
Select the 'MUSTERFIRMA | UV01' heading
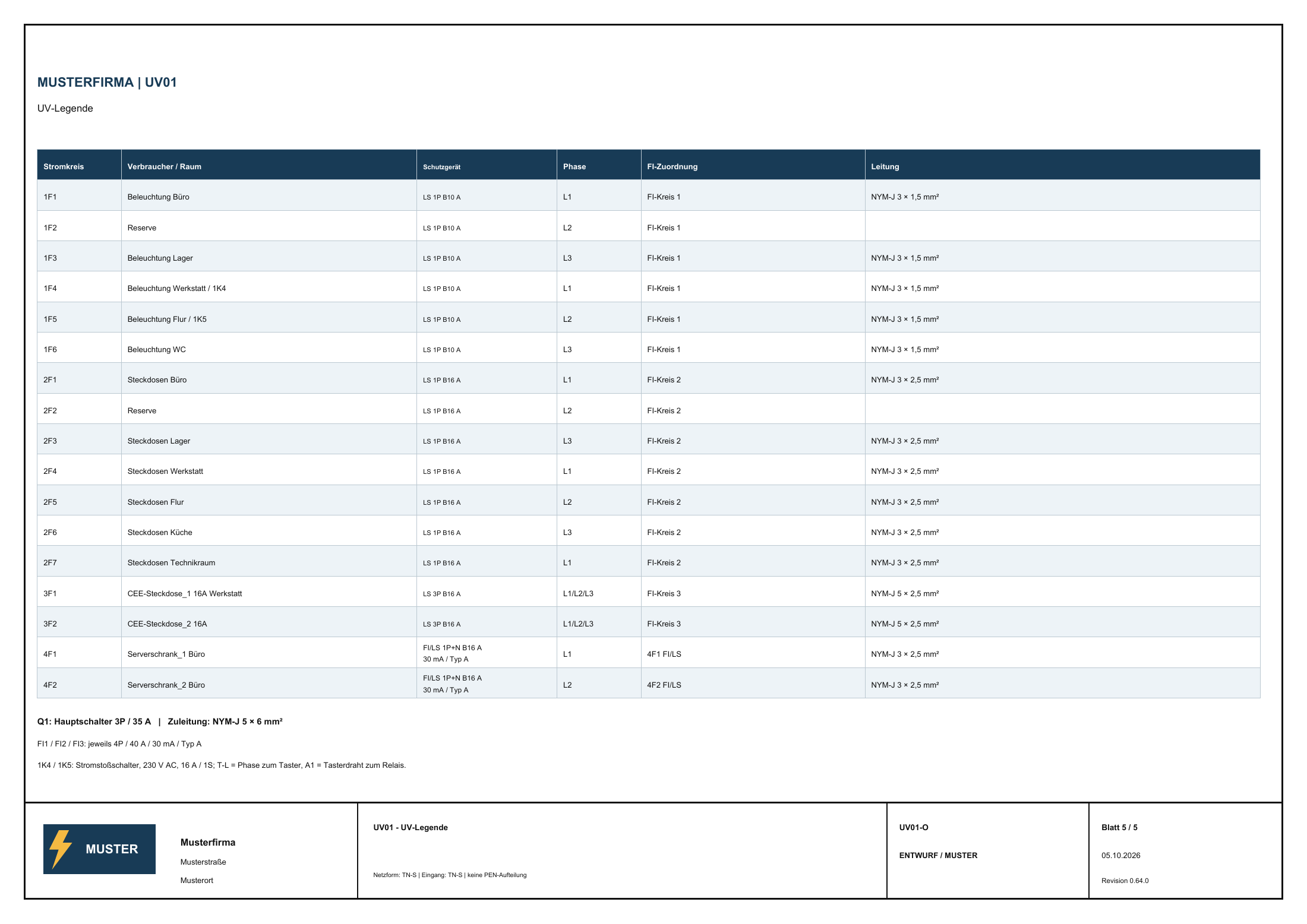point(107,83)
